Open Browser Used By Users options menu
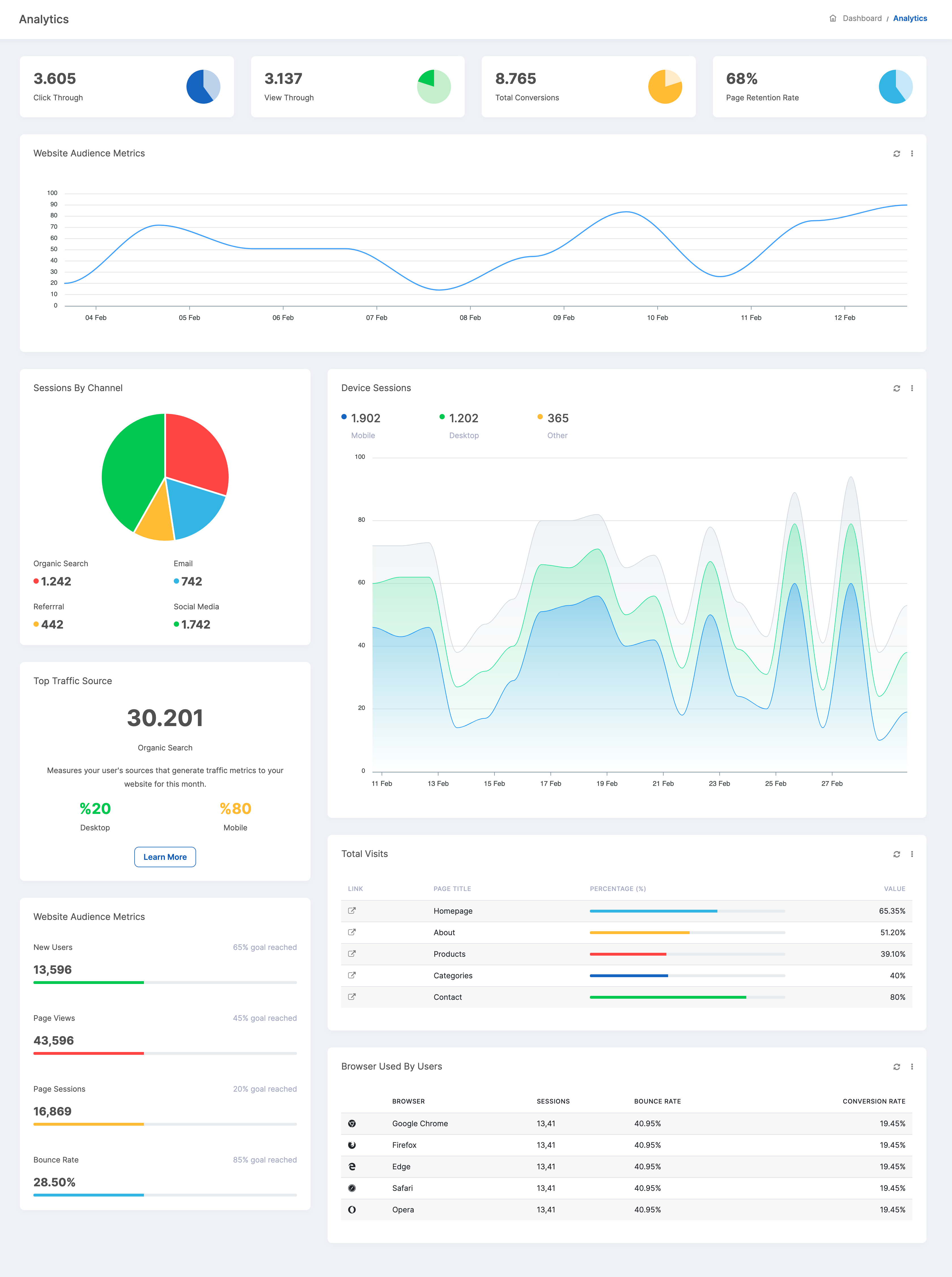The height and width of the screenshot is (1277, 952). coord(912,1067)
